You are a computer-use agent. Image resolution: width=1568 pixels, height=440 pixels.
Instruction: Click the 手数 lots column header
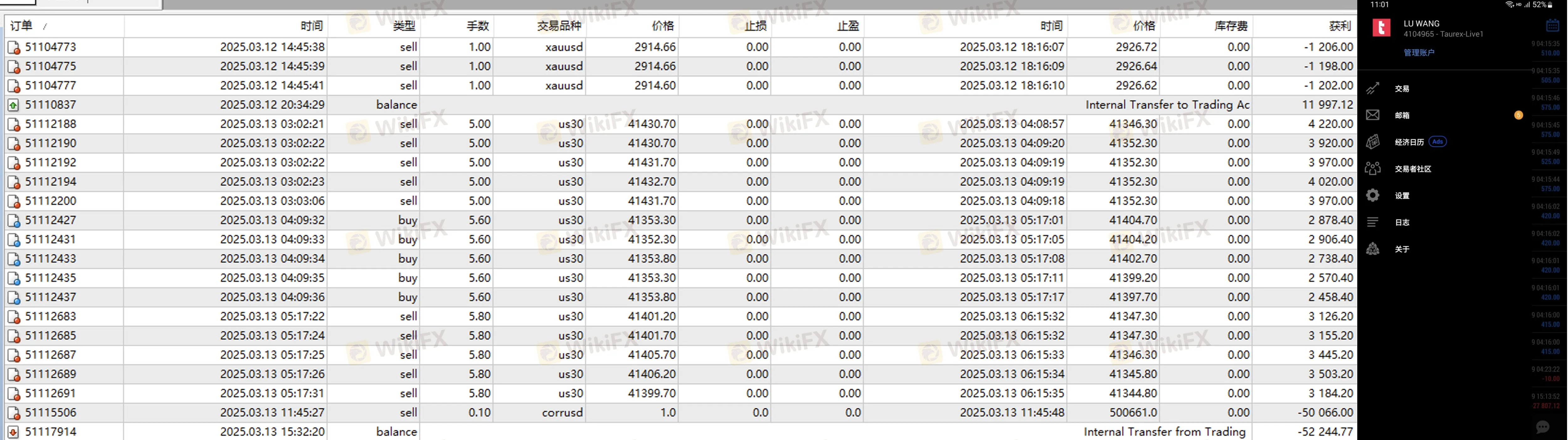point(478,26)
